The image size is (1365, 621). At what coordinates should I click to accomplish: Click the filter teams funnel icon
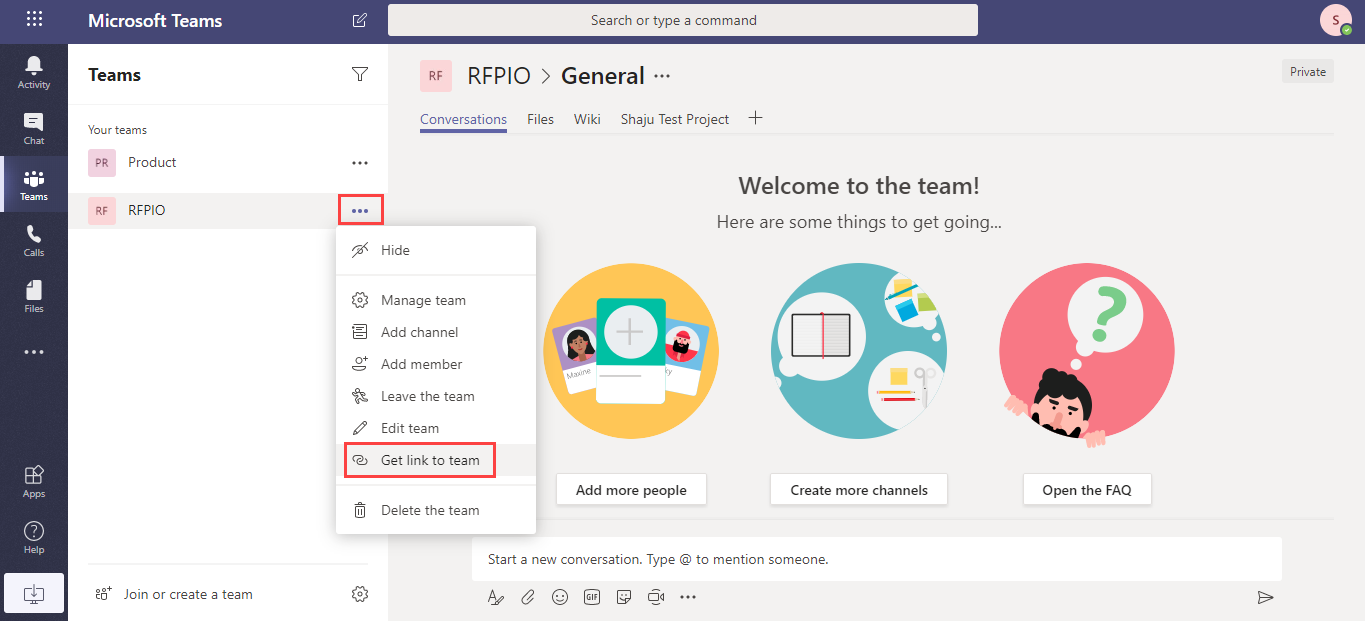click(x=360, y=74)
